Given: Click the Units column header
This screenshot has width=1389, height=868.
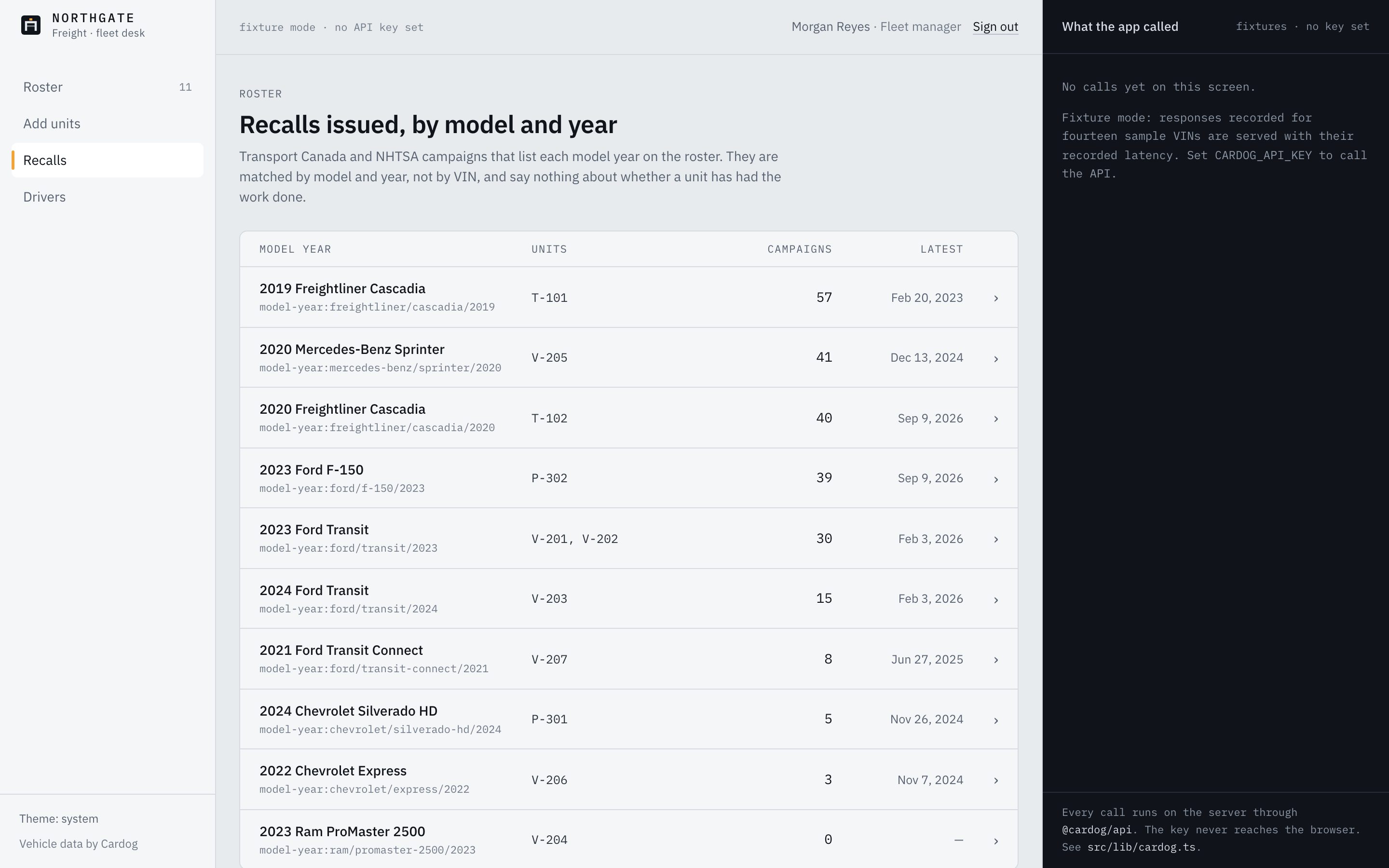Looking at the screenshot, I should click(x=549, y=249).
